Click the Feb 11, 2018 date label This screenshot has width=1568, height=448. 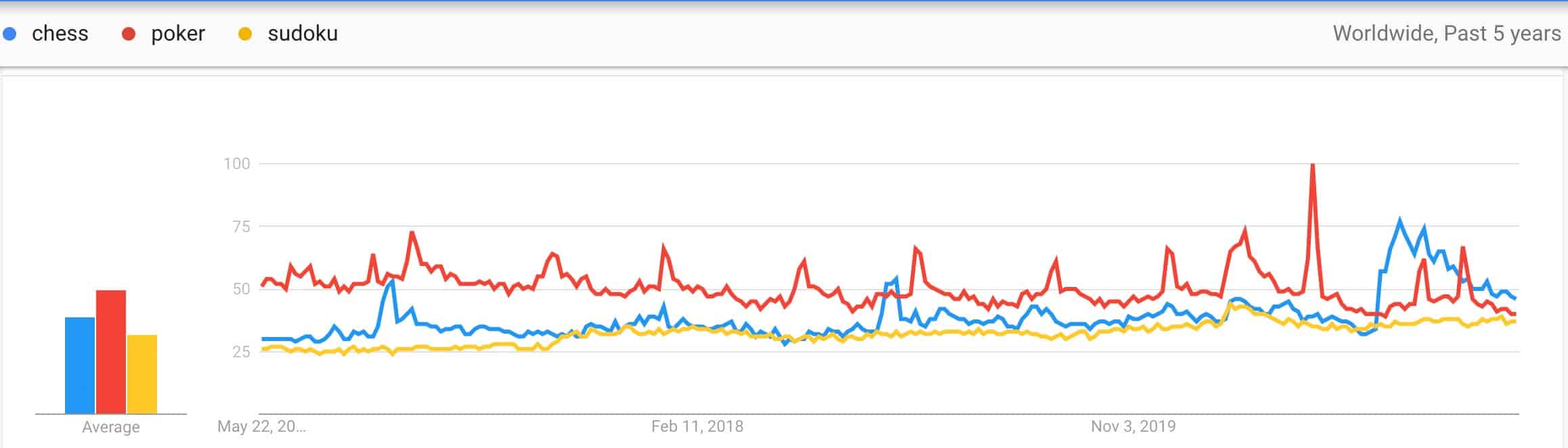pyautogui.click(x=697, y=426)
